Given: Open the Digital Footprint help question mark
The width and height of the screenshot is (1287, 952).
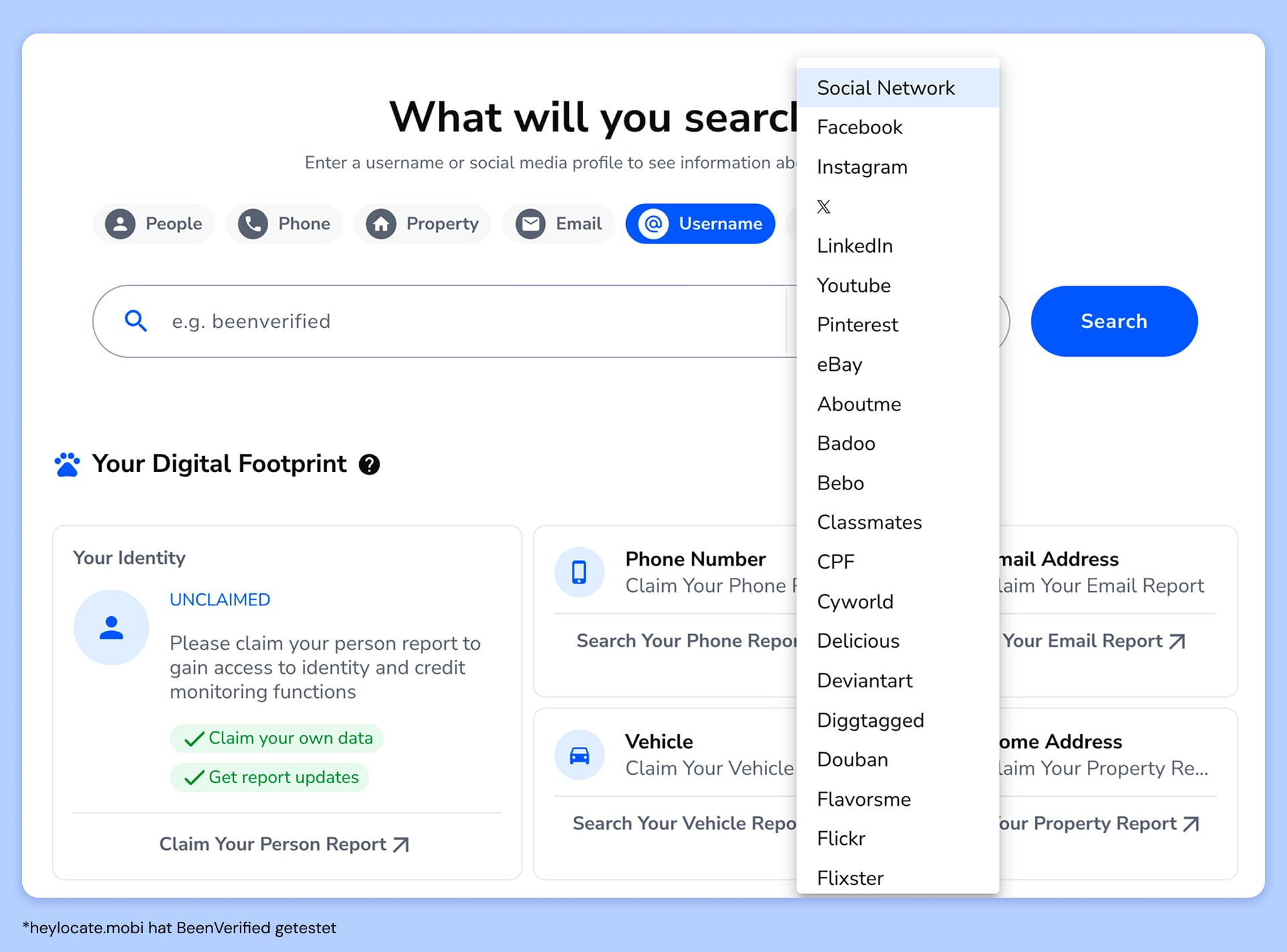Looking at the screenshot, I should tap(369, 464).
